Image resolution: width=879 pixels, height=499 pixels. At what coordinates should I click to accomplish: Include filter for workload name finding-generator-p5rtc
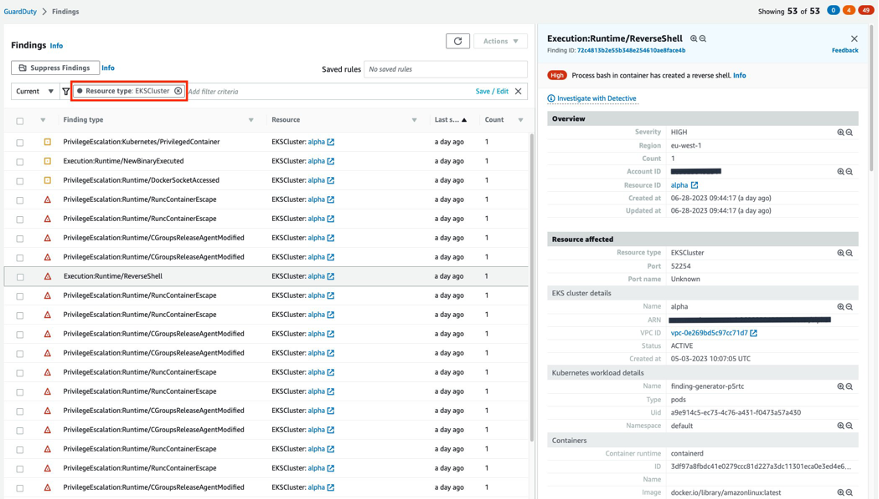(x=840, y=386)
